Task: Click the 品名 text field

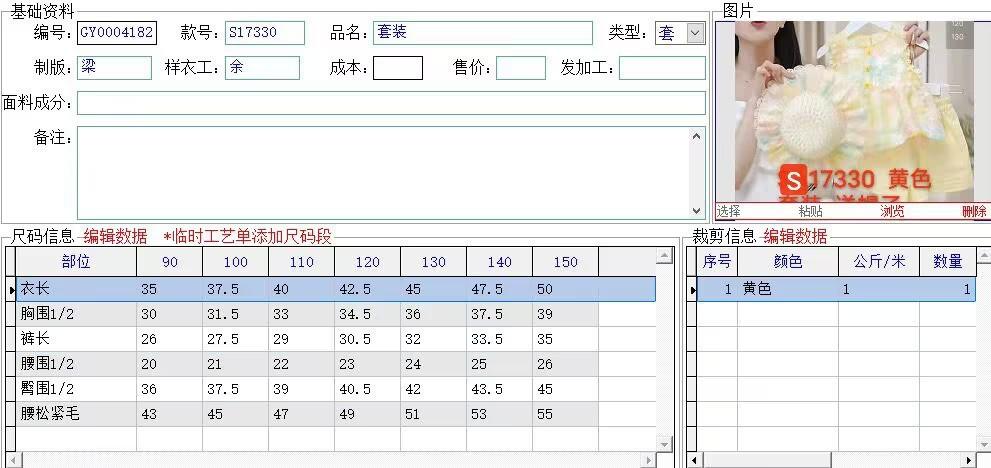Action: point(482,33)
